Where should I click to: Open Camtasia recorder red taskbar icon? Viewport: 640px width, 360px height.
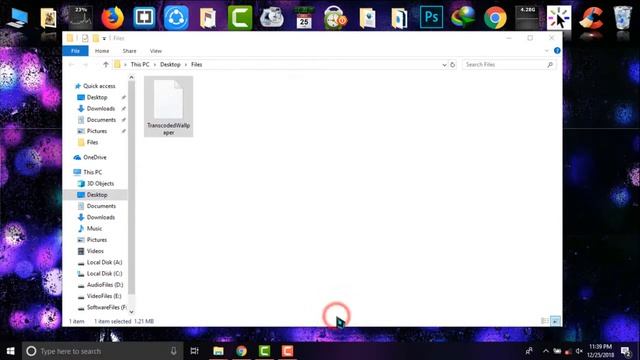[x=287, y=351]
